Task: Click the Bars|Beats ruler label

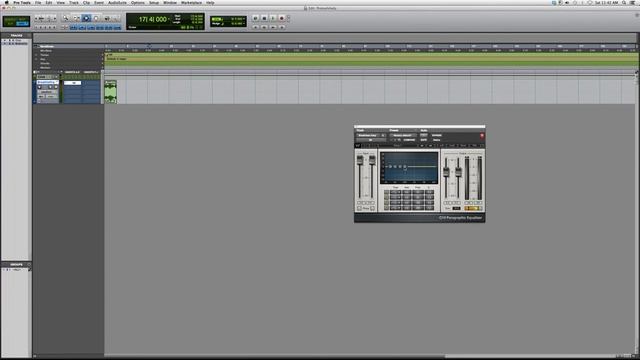Action: [x=47, y=47]
